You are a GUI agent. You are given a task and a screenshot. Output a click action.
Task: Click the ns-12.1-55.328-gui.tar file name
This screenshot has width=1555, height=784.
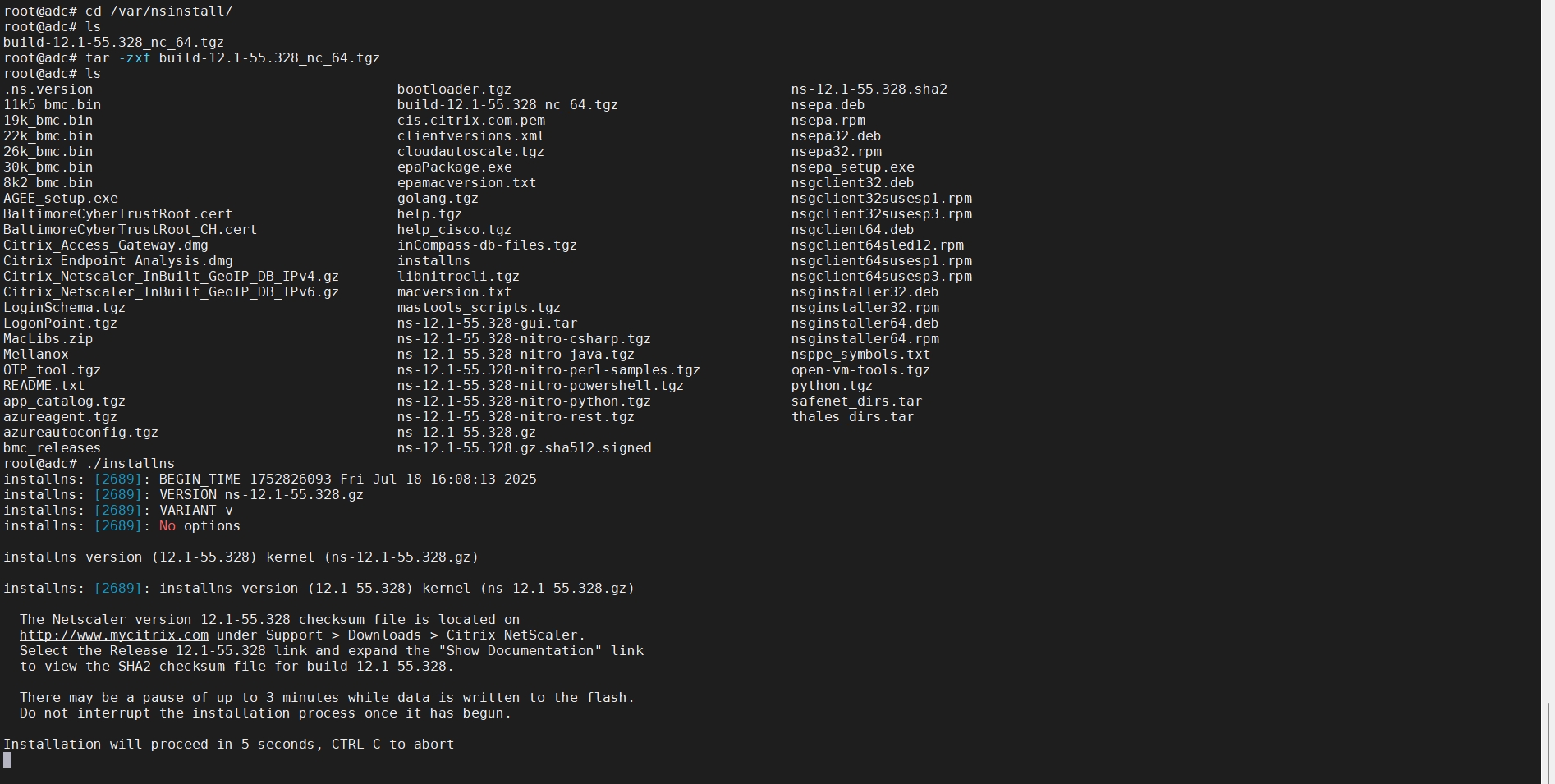coord(487,323)
